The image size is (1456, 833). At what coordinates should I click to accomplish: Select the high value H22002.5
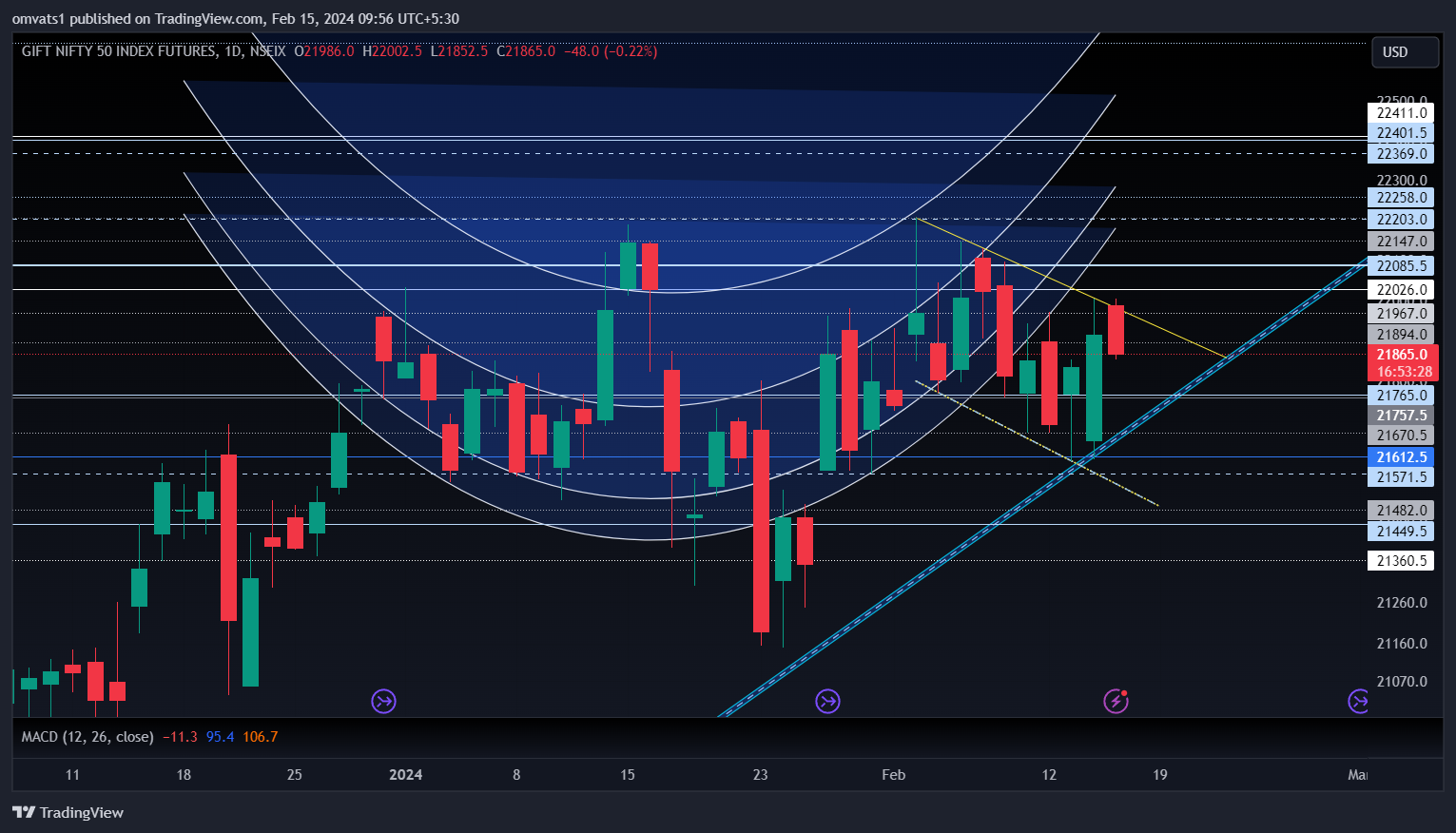(x=392, y=51)
